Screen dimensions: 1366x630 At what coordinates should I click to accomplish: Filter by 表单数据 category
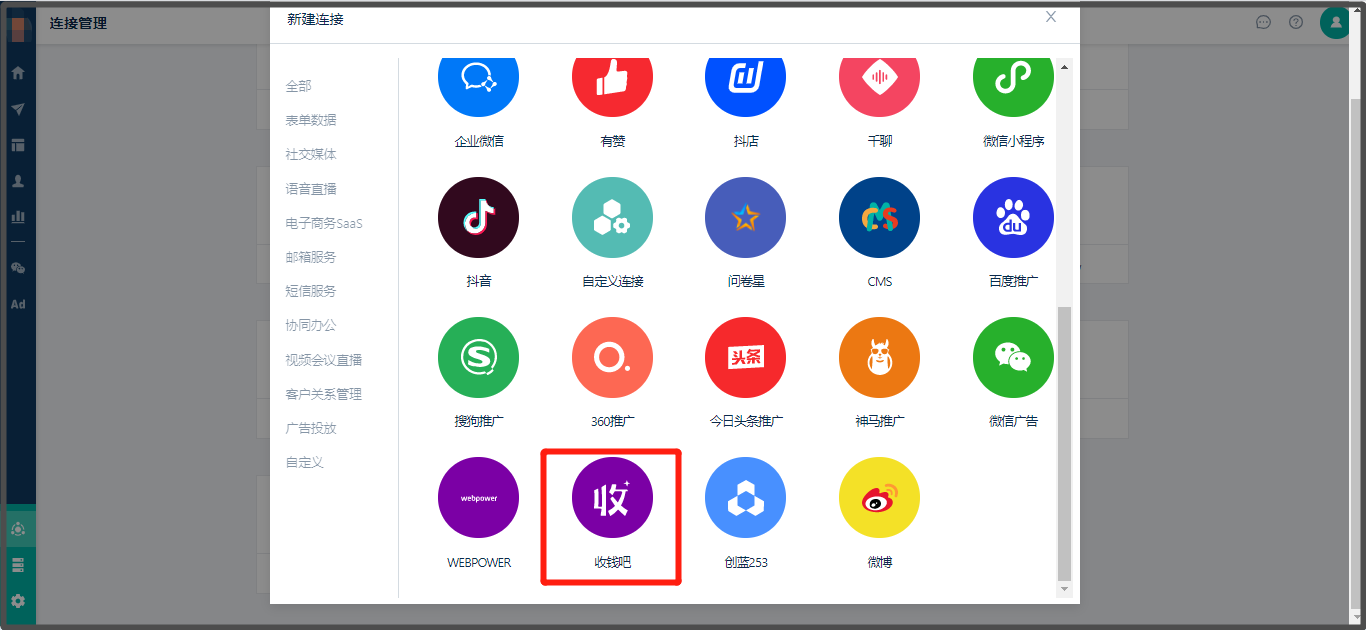tap(311, 120)
